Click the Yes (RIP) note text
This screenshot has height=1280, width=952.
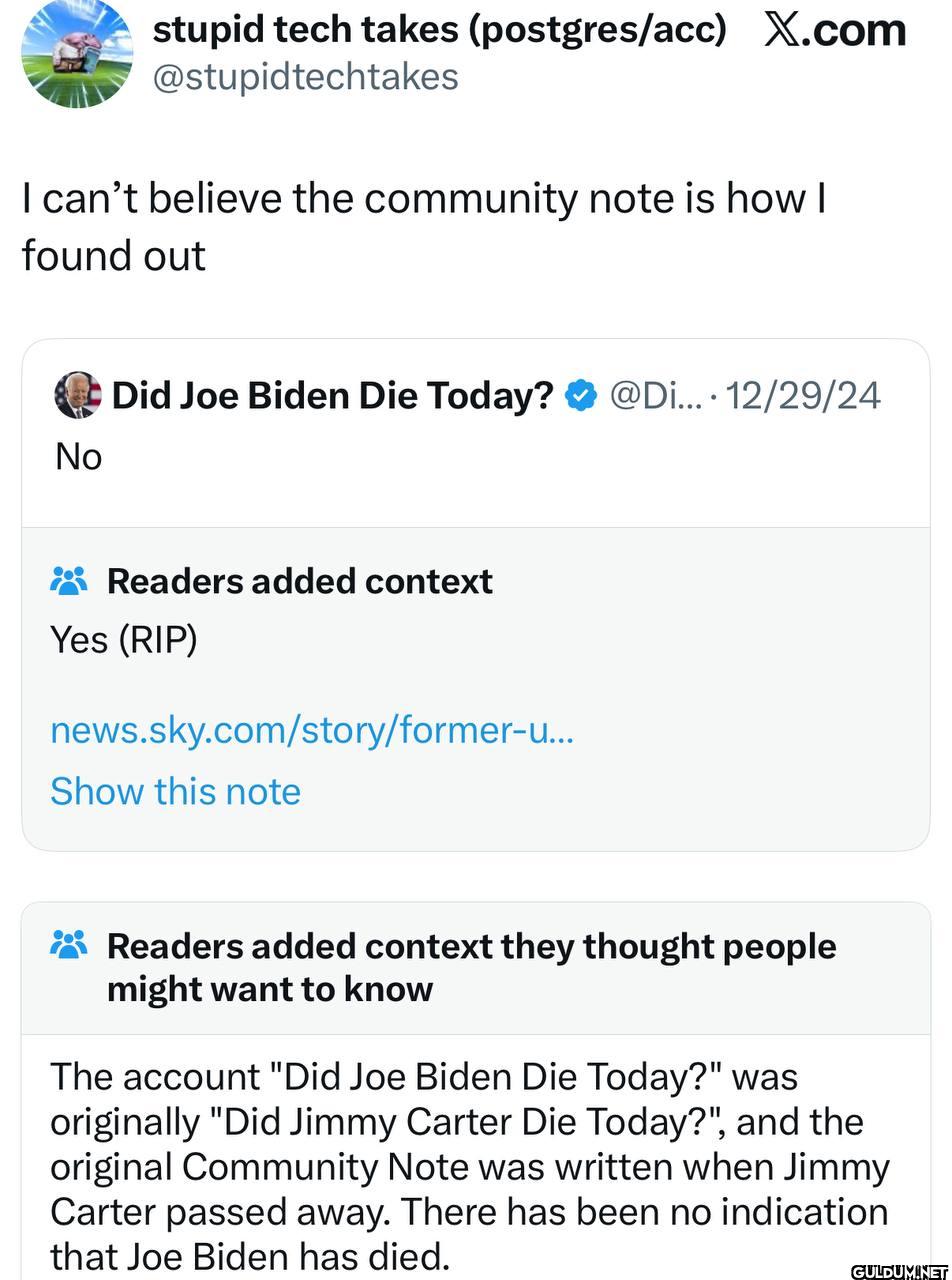pyautogui.click(x=124, y=640)
